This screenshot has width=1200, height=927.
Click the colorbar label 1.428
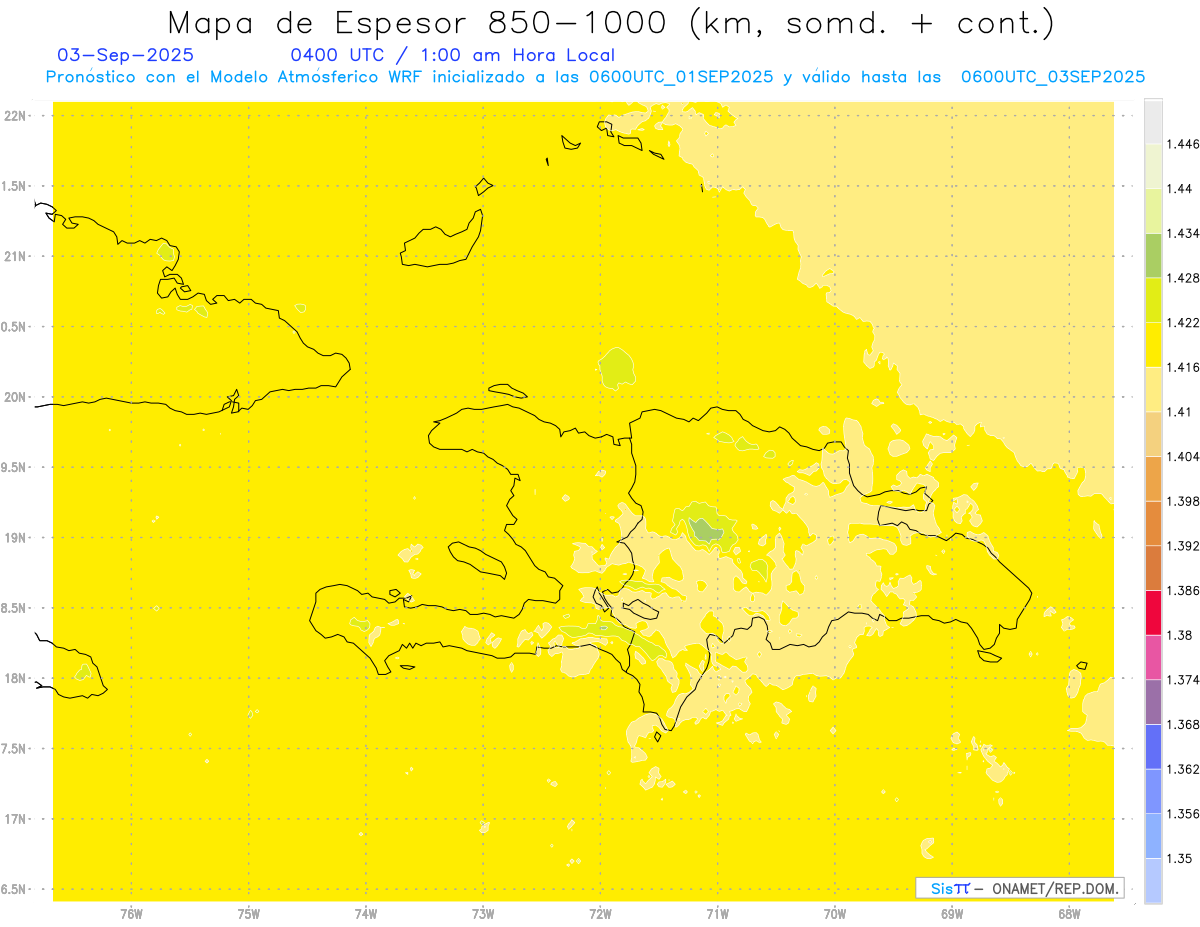click(x=1183, y=278)
